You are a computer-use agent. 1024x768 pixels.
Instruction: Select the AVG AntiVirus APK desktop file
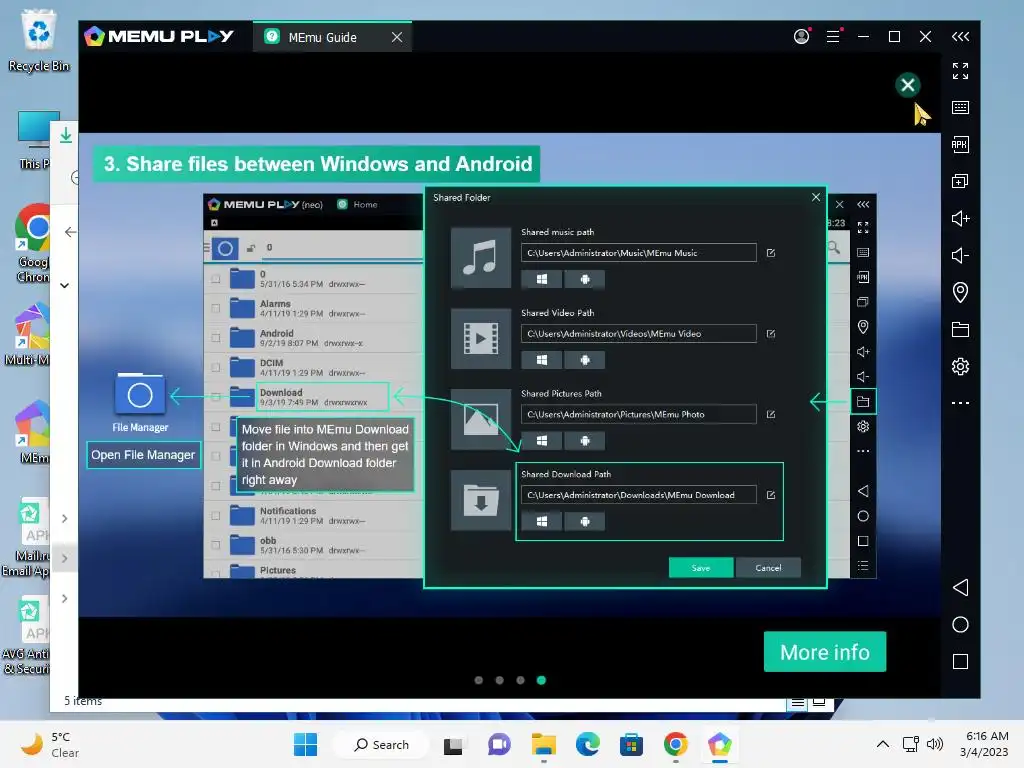(x=26, y=635)
